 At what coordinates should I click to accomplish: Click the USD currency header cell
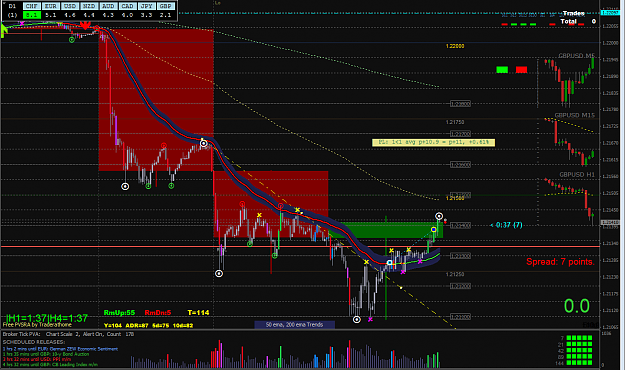coord(70,6)
